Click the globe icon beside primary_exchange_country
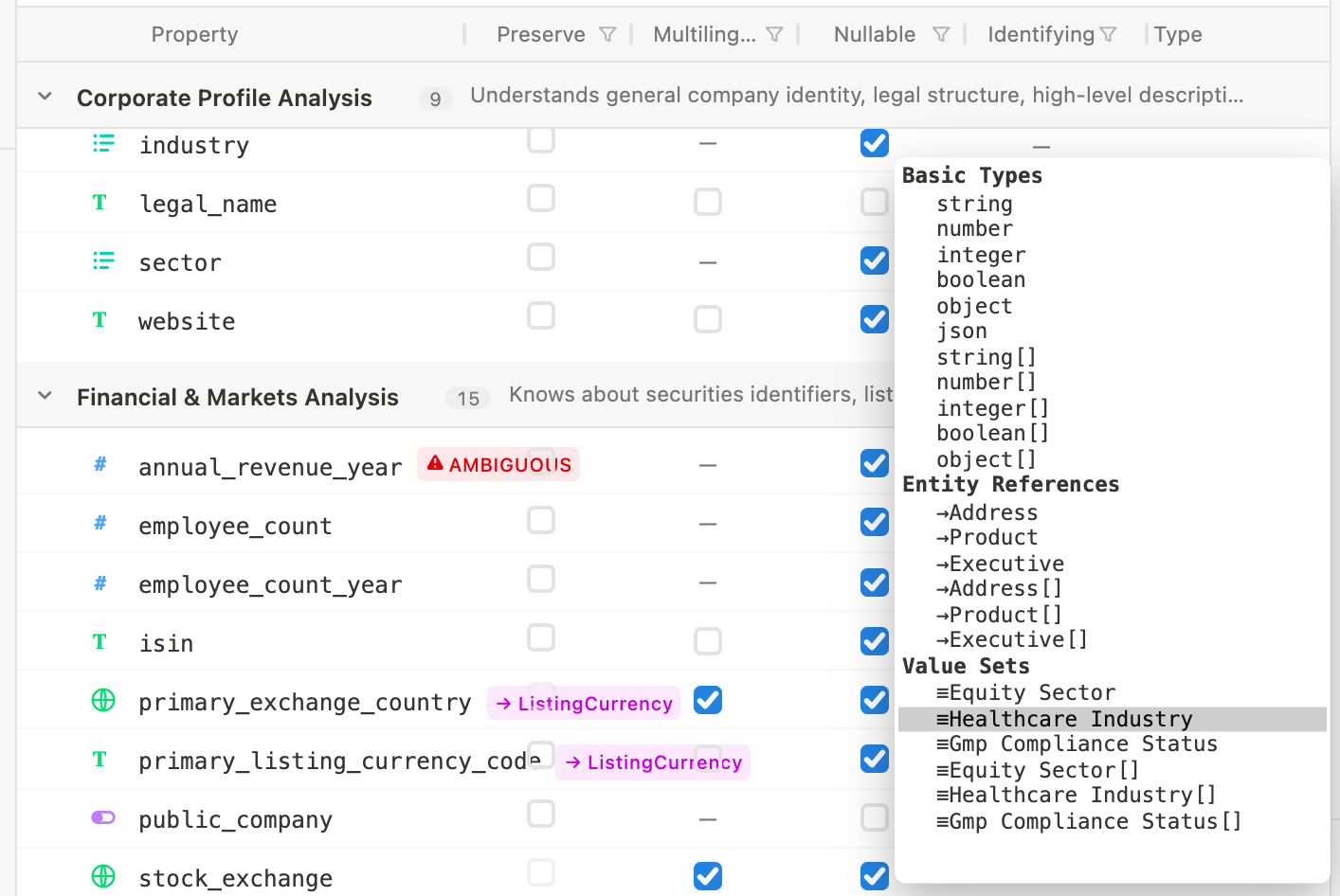 pos(103,701)
